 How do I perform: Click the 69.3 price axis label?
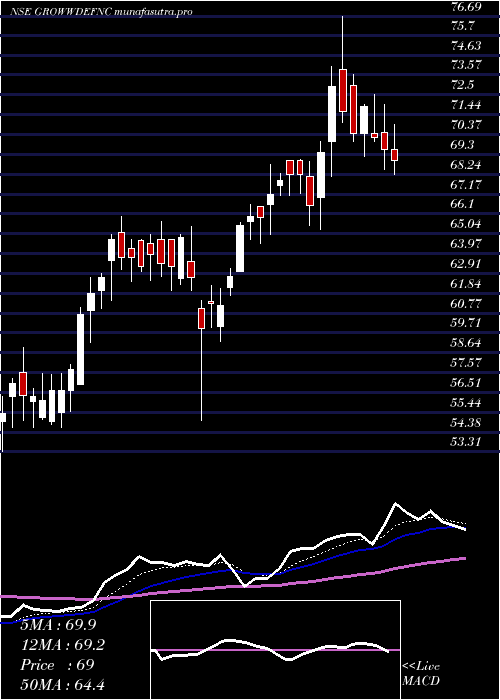coord(462,145)
